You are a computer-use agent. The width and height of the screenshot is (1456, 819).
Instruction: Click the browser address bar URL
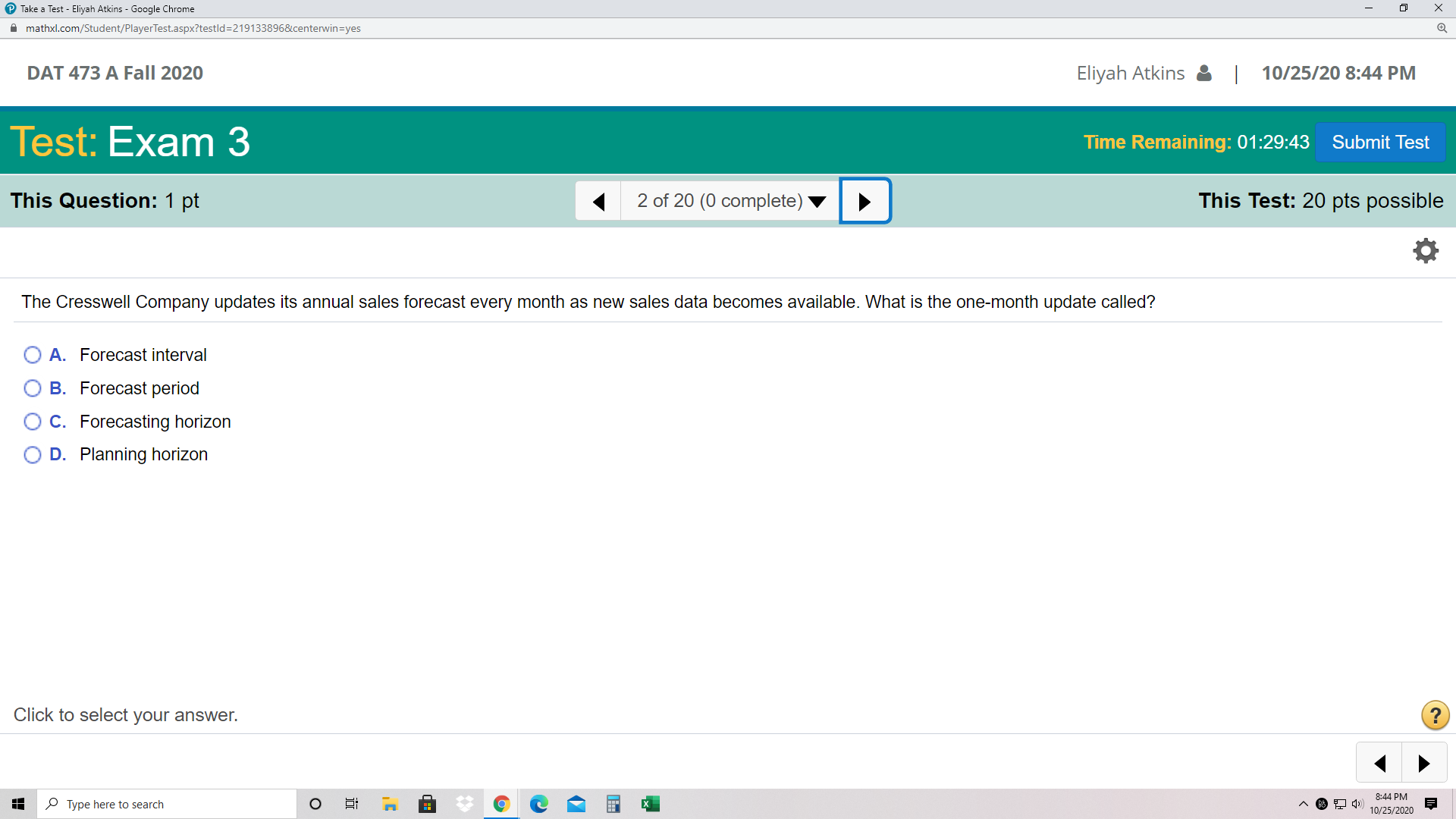pyautogui.click(x=193, y=28)
